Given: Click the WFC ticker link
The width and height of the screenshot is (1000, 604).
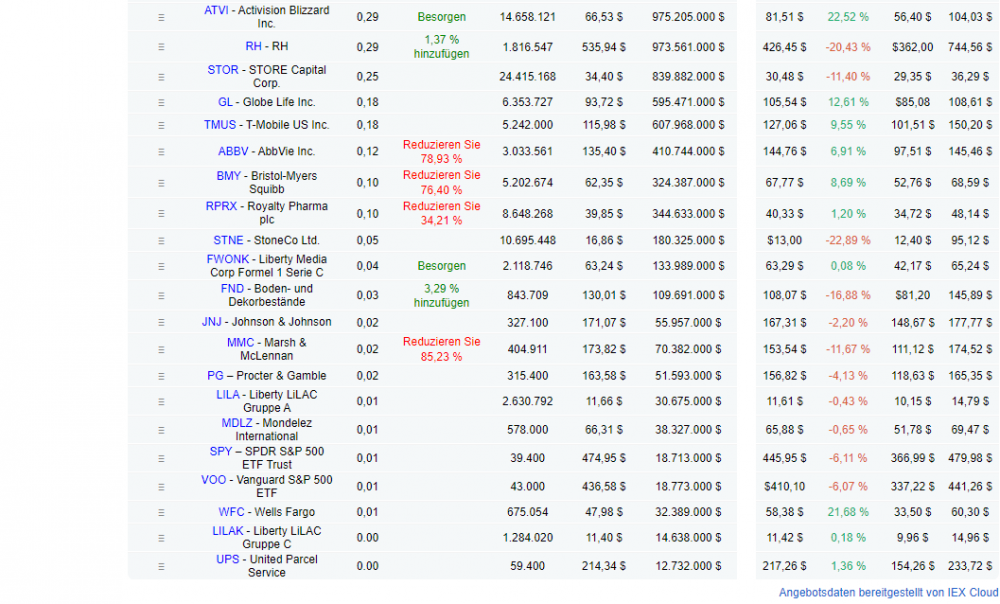Looking at the screenshot, I should click(231, 512).
